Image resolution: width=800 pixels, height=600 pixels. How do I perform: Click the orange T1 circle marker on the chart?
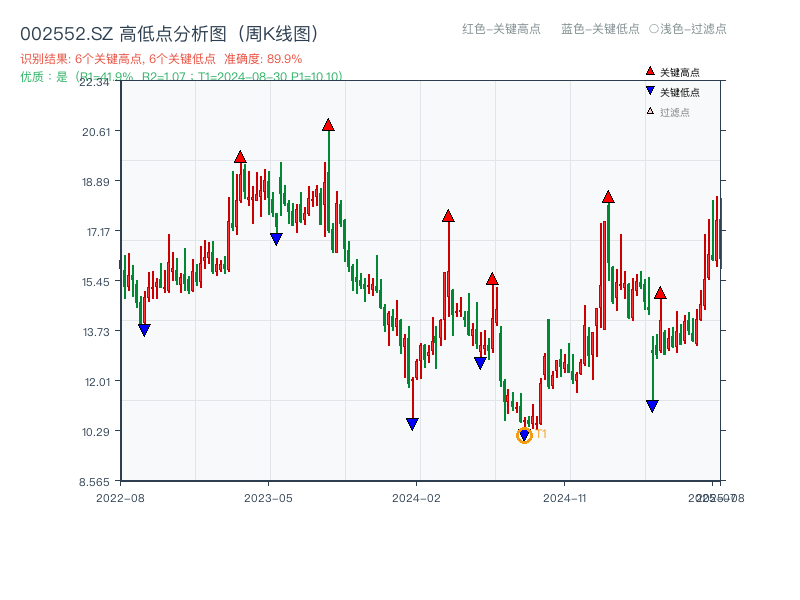pos(525,434)
